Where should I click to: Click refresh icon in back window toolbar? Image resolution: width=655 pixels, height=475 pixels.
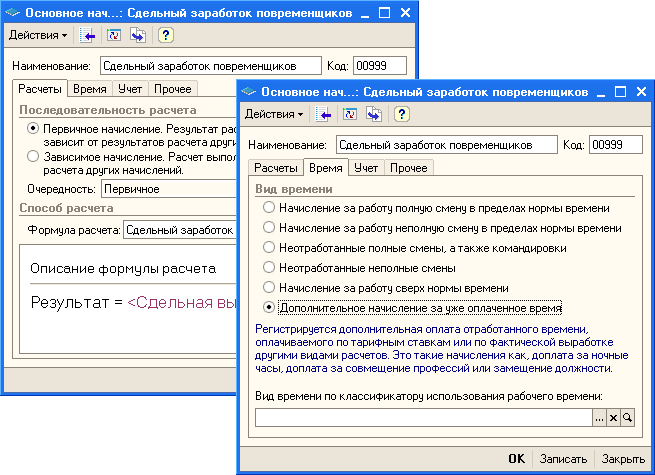(x=114, y=35)
